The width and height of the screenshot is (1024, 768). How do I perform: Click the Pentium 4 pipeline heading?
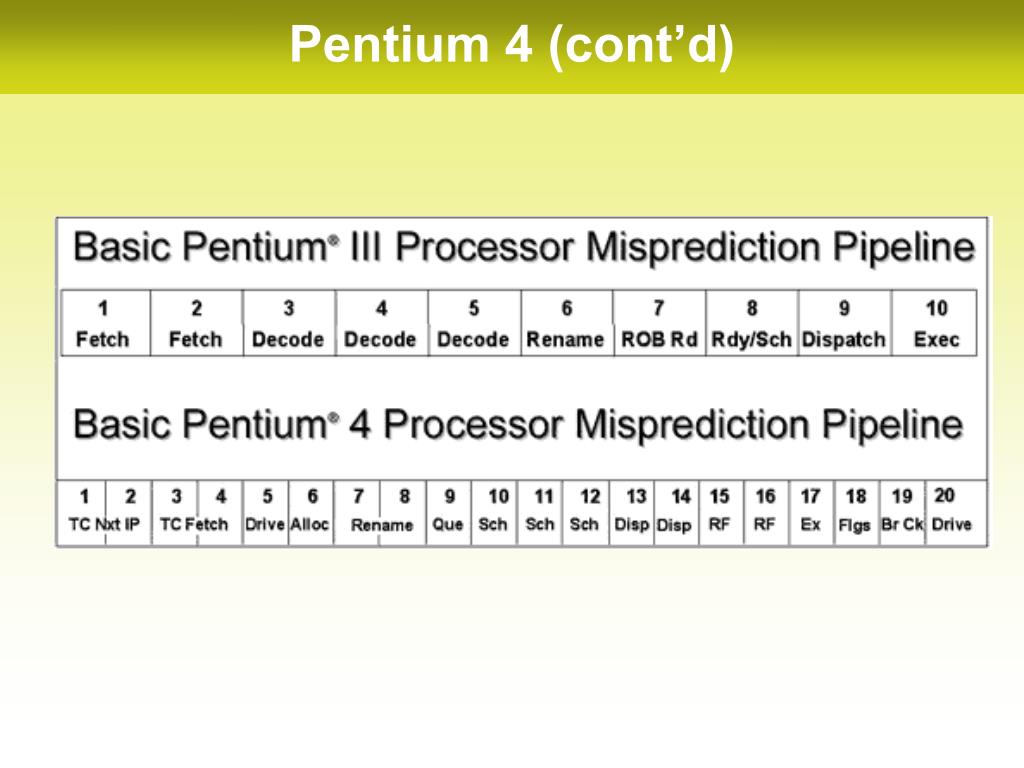[x=518, y=424]
